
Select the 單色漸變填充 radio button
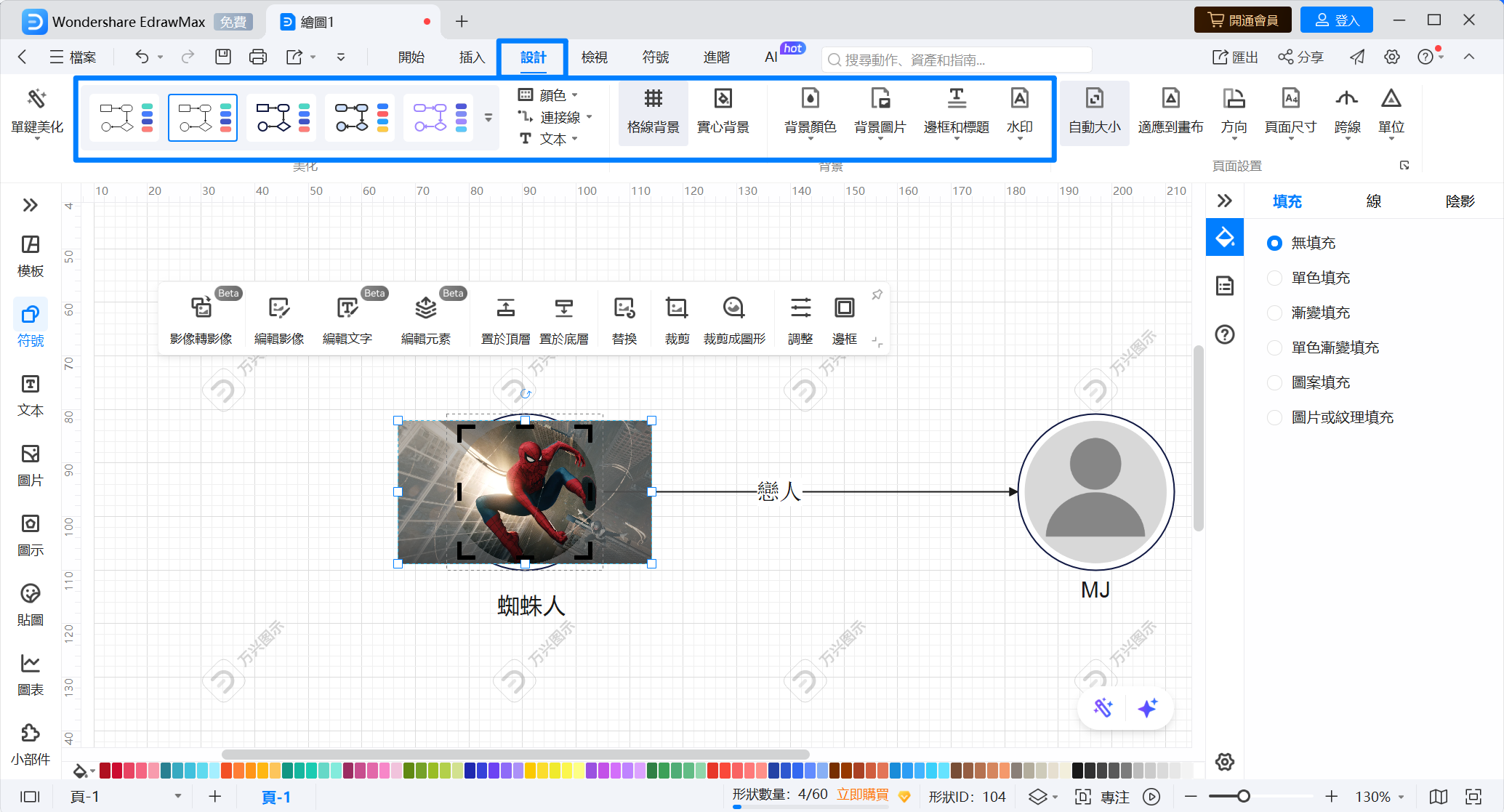coord(1274,347)
